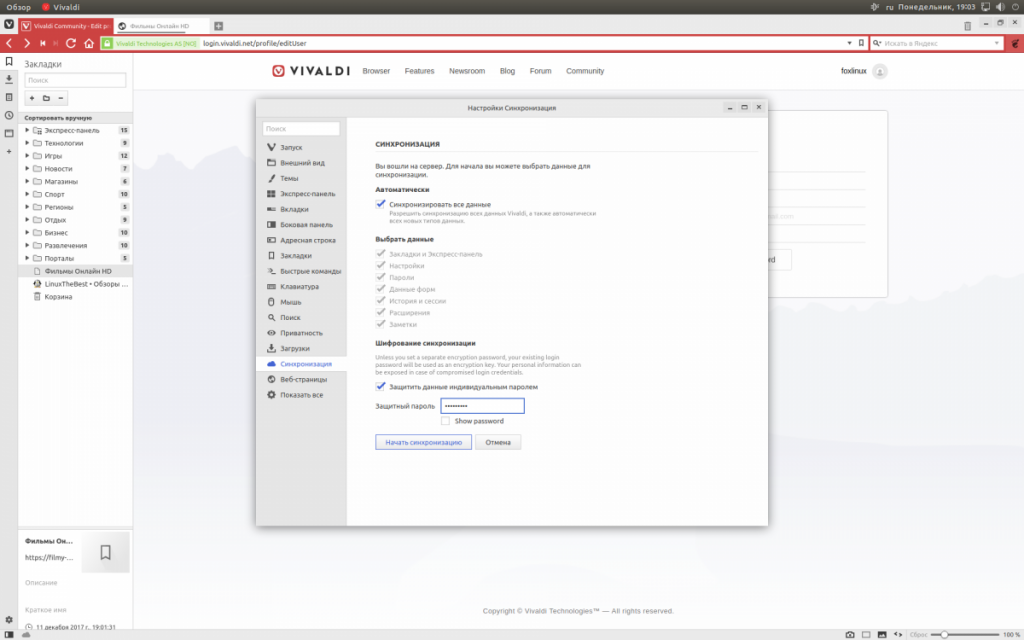Switch to Фильмы Онлайн HD tab

tap(161, 26)
